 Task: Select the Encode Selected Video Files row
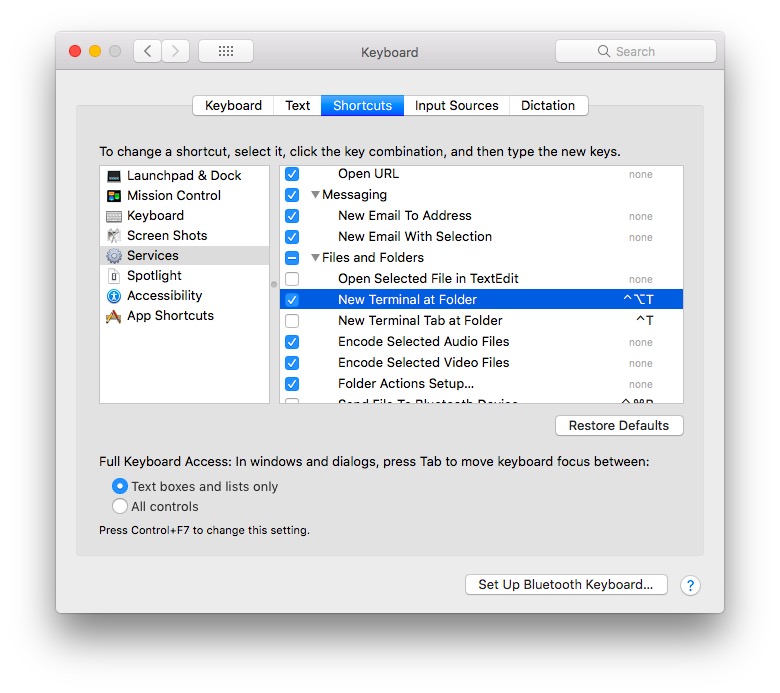point(481,363)
